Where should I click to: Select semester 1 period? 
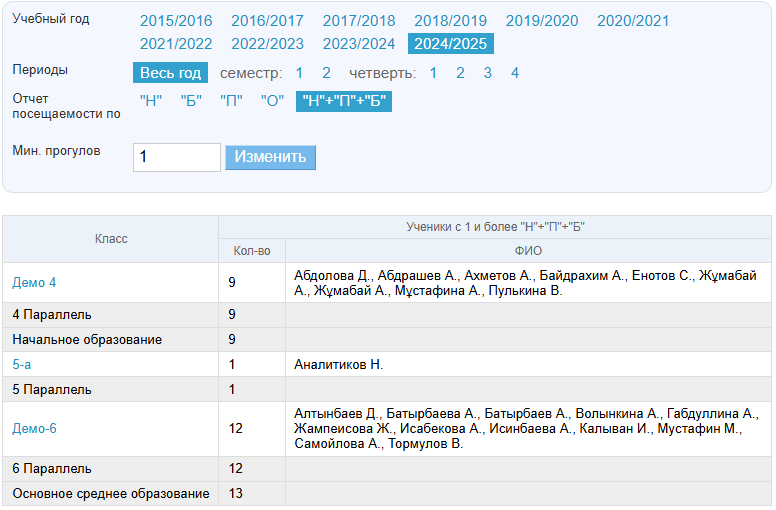tap(299, 73)
